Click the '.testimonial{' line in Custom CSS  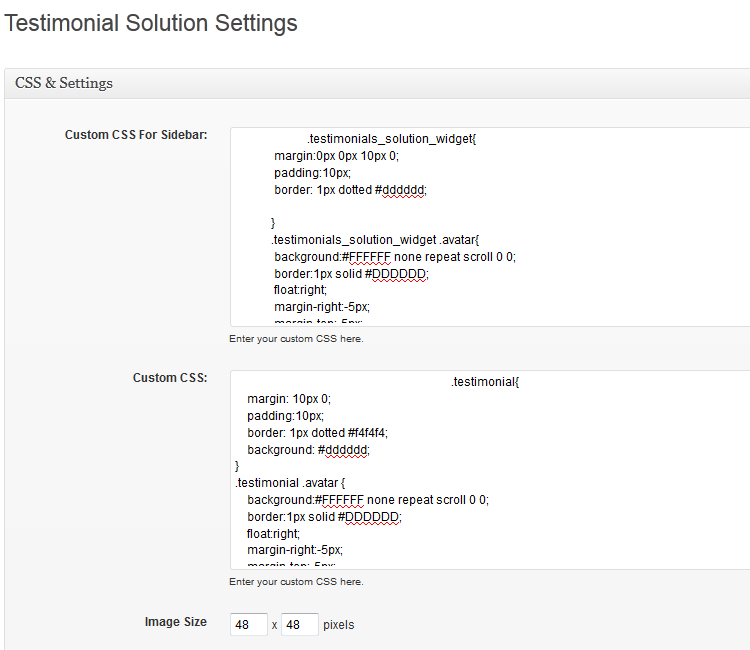(x=485, y=382)
